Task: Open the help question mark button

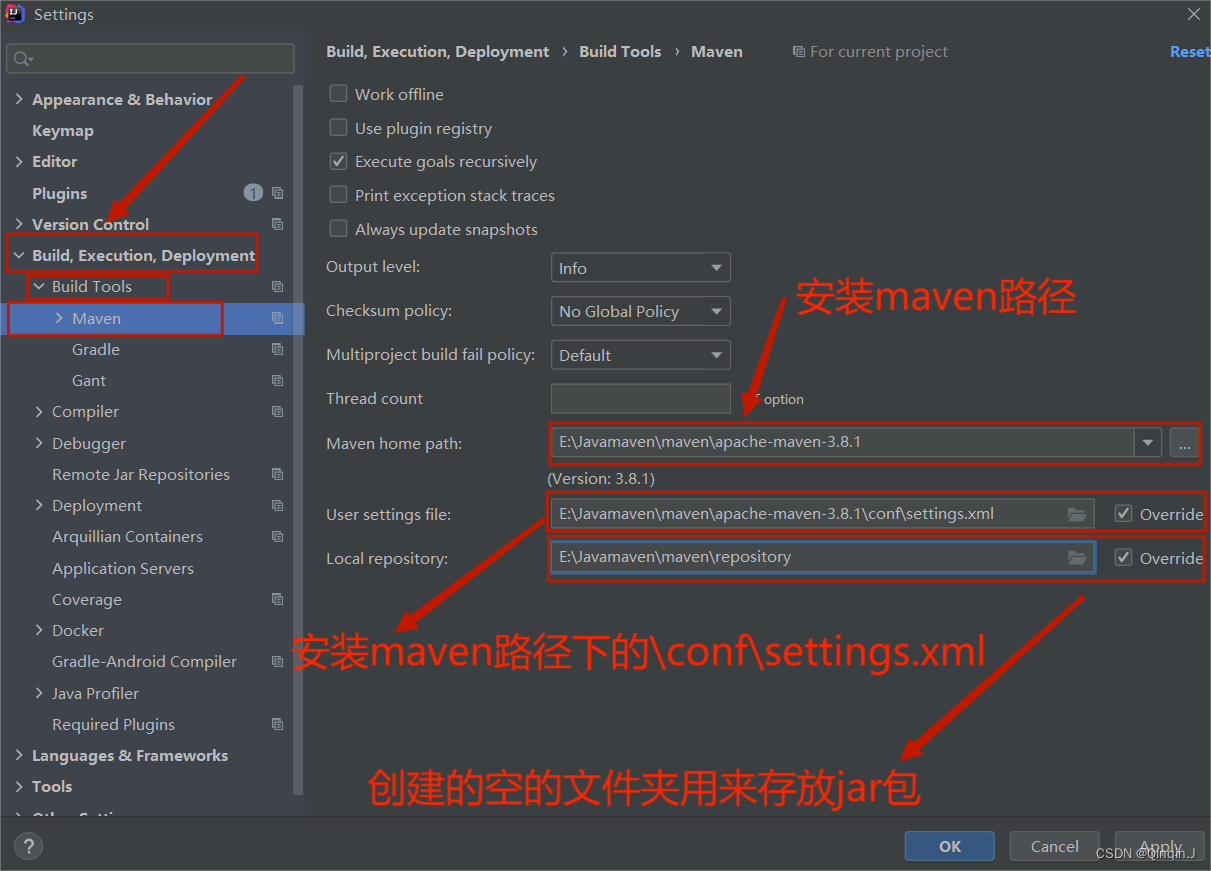Action: click(x=29, y=846)
